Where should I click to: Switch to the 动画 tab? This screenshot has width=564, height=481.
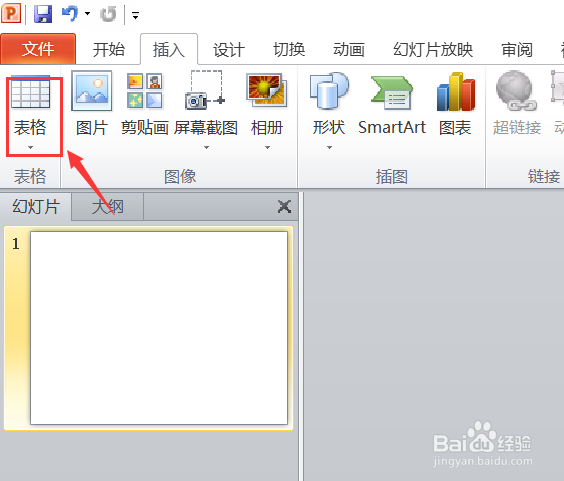(349, 50)
